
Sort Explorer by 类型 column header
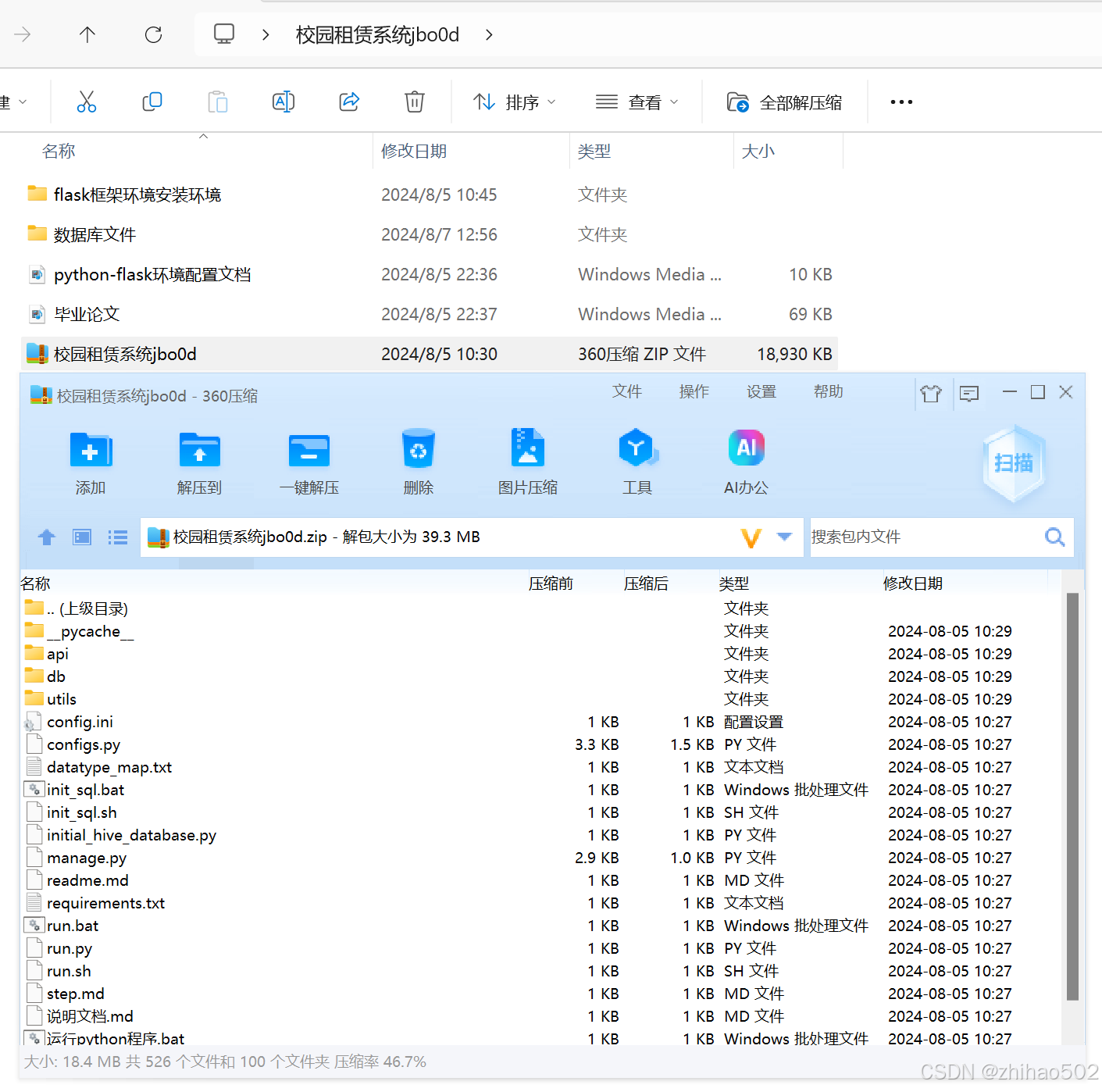pyautogui.click(x=652, y=151)
